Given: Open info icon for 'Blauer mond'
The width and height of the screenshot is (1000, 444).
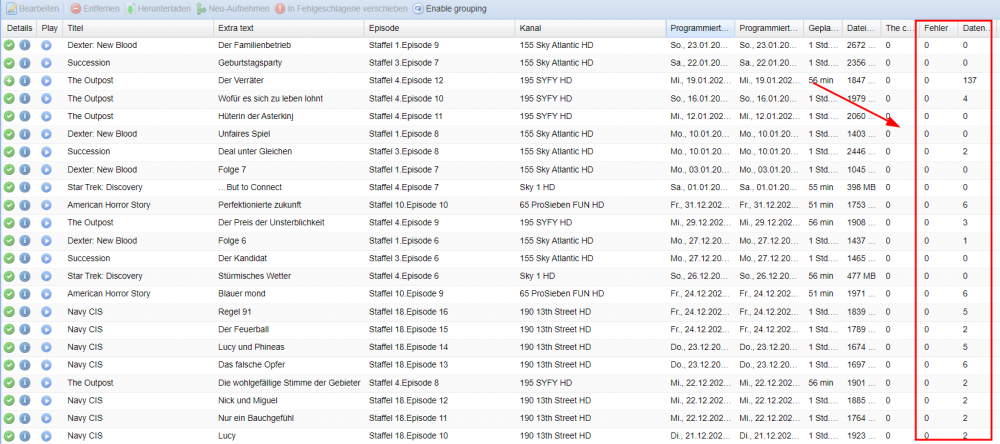Looking at the screenshot, I should tap(25, 294).
